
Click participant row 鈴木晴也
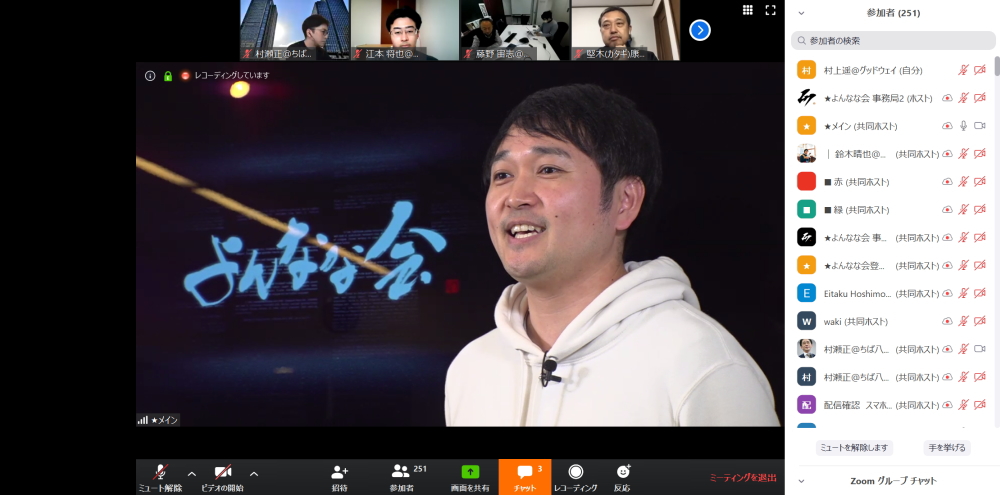(890, 154)
